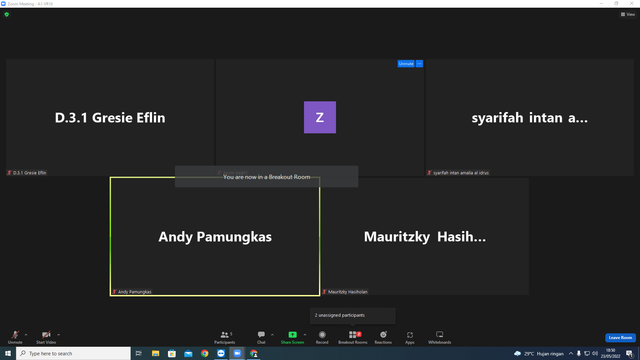Image resolution: width=640 pixels, height=360 pixels.
Task: Open Whiteboards
Action: [440, 337]
